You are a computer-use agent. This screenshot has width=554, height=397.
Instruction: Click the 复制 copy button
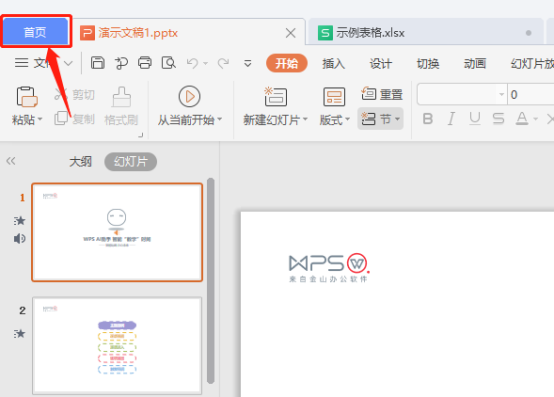click(75, 119)
